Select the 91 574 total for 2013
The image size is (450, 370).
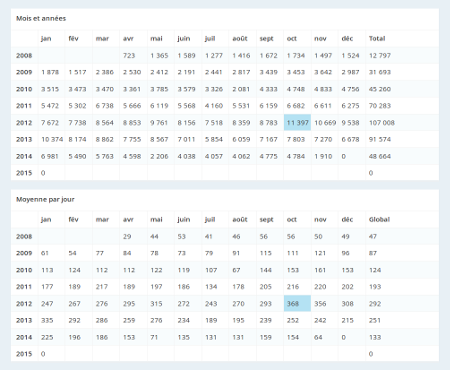coord(380,139)
